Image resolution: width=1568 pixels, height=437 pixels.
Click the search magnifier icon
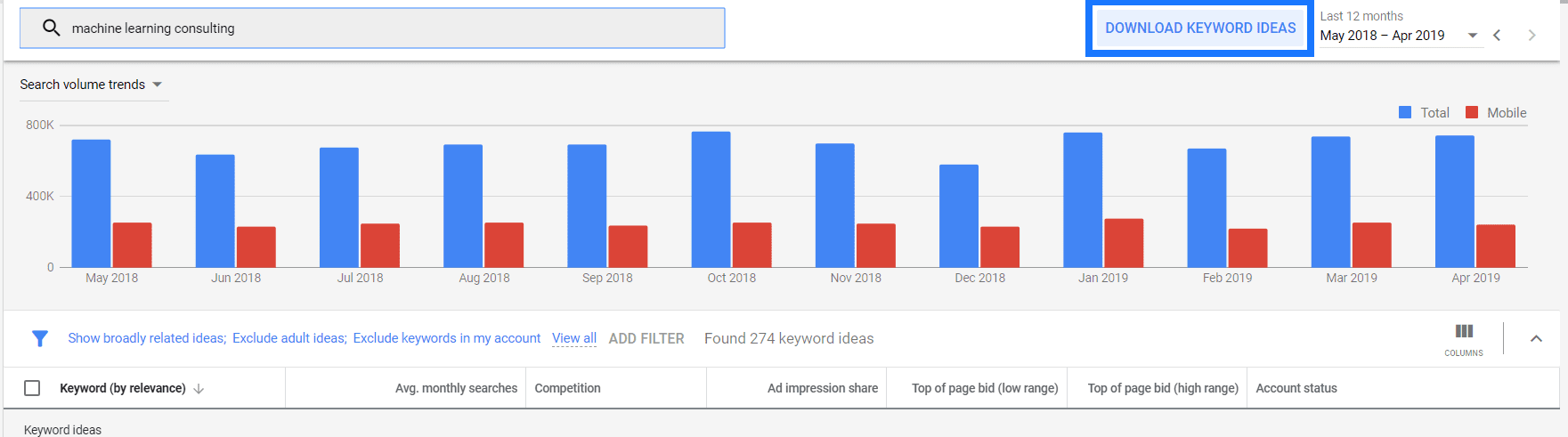tap(52, 28)
